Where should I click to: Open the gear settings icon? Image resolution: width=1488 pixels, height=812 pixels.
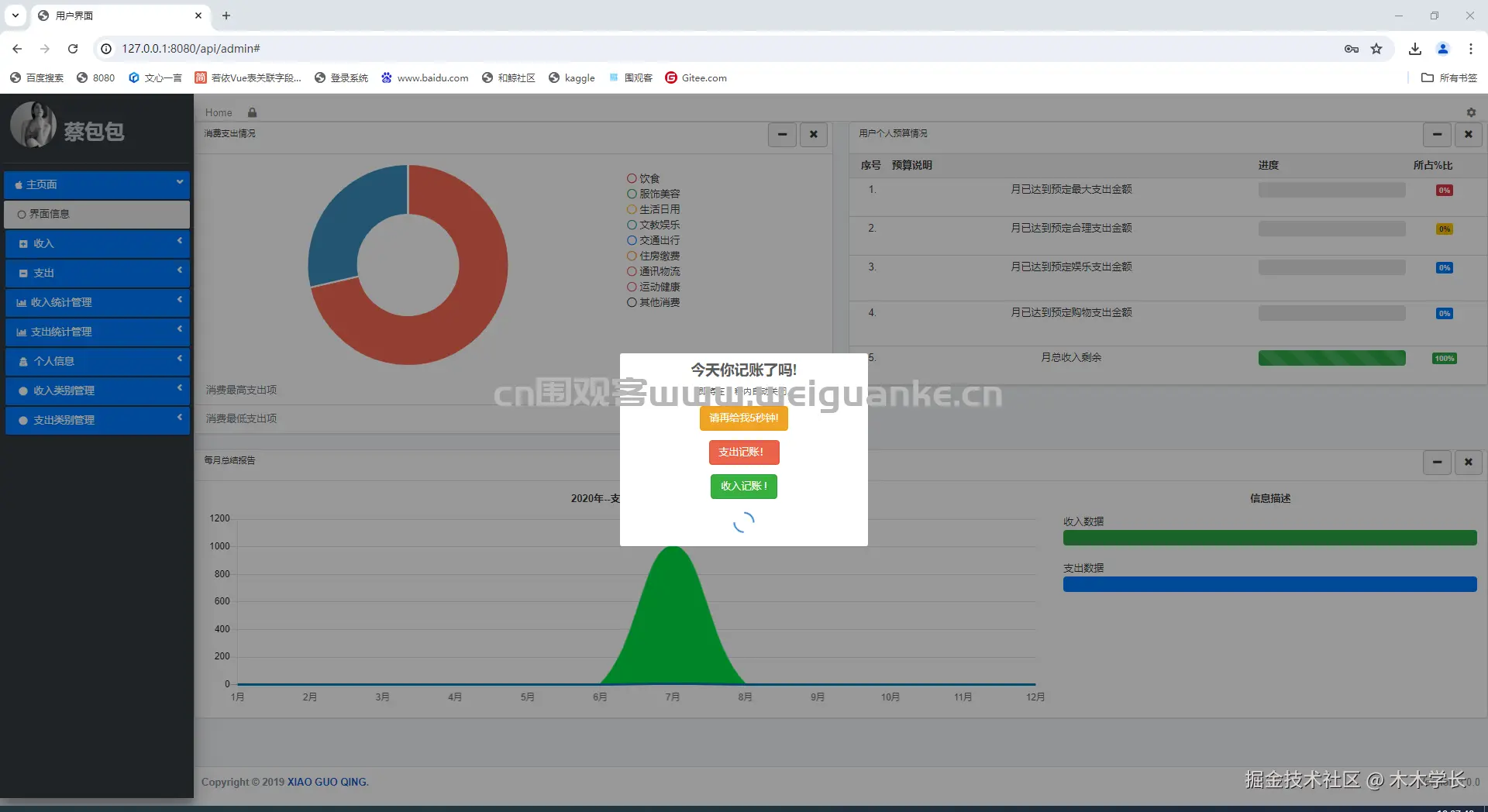[1471, 112]
